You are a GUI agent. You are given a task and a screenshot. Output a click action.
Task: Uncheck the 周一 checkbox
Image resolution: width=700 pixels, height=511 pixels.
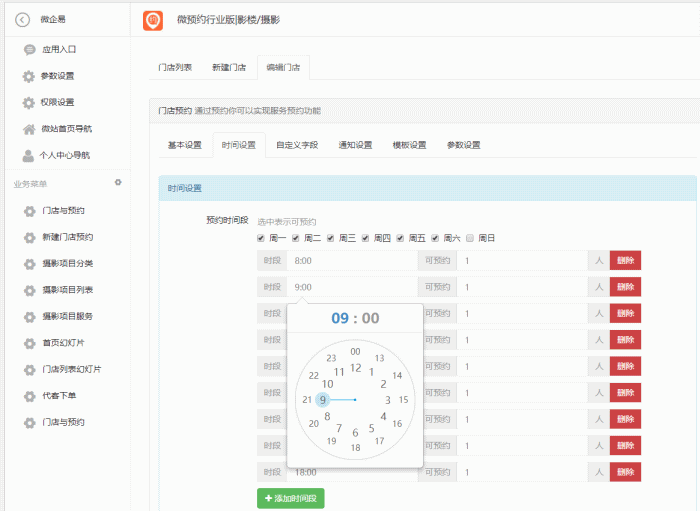tap(262, 238)
